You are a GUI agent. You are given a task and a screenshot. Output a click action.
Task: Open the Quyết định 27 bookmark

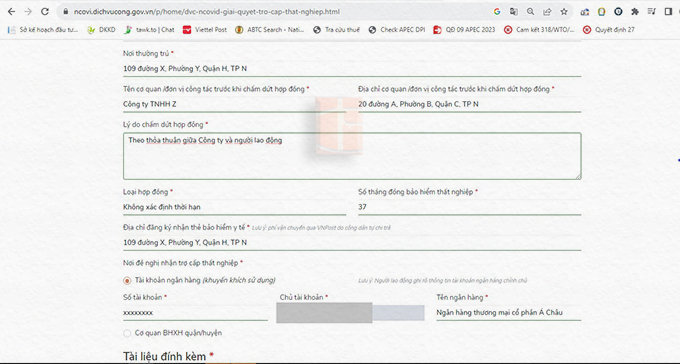[x=608, y=30]
